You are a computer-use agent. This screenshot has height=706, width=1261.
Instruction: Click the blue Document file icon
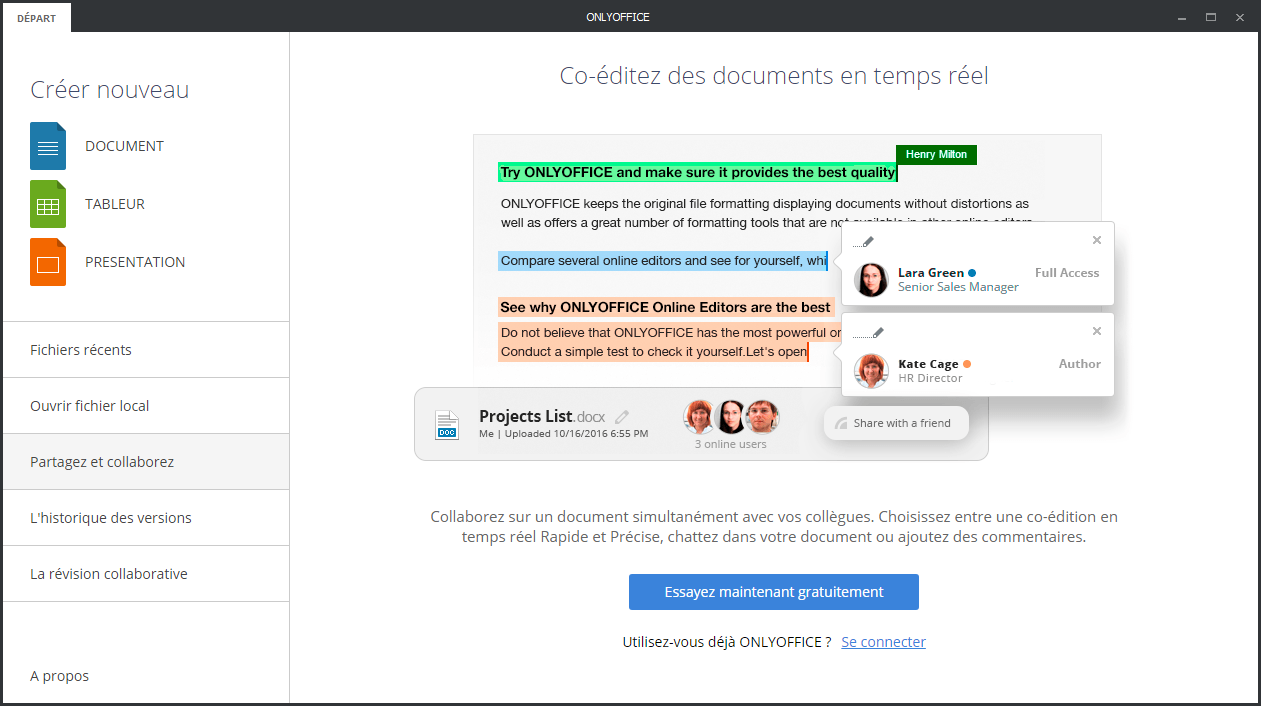coord(48,146)
